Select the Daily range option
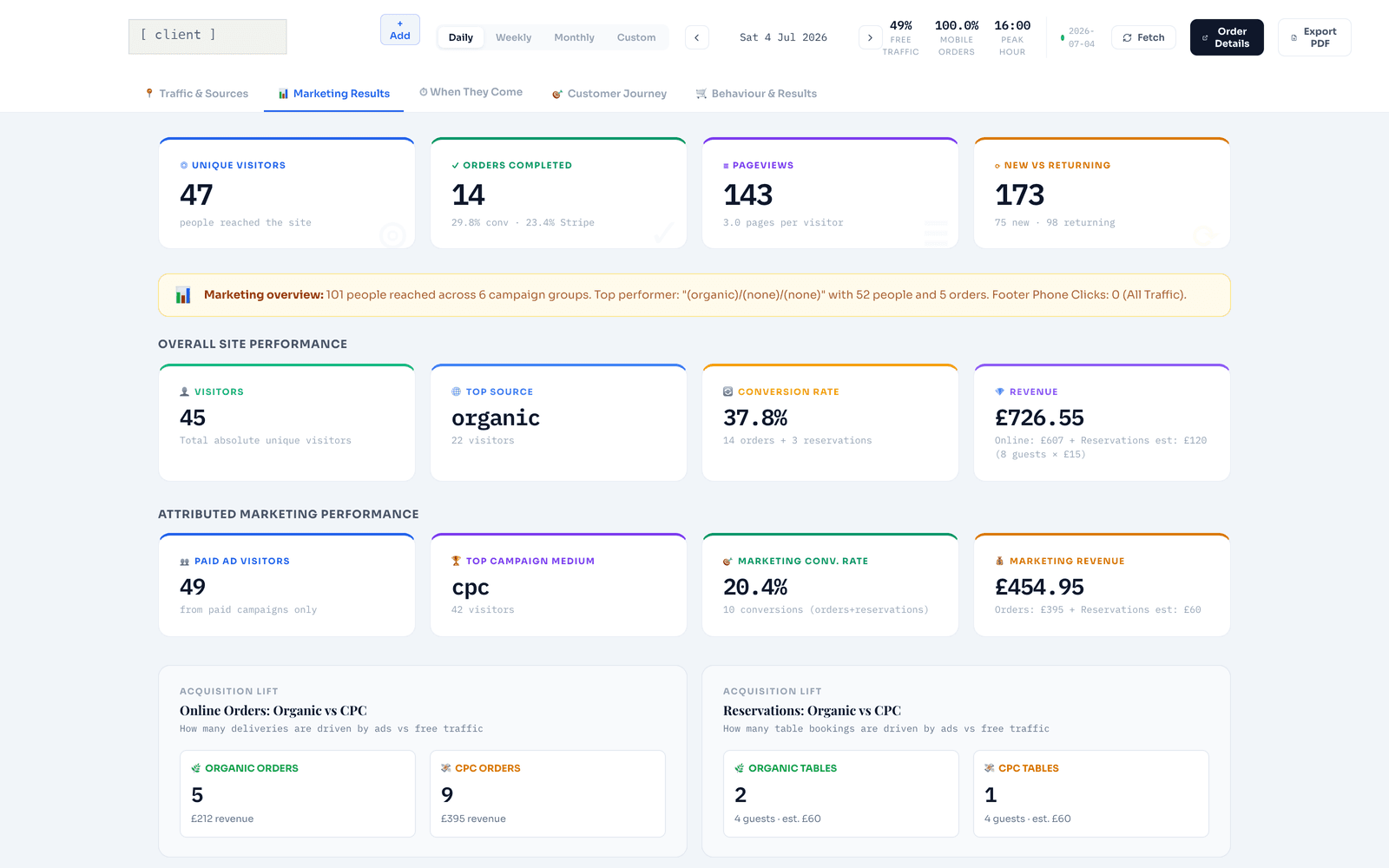The width and height of the screenshot is (1389, 868). (461, 37)
